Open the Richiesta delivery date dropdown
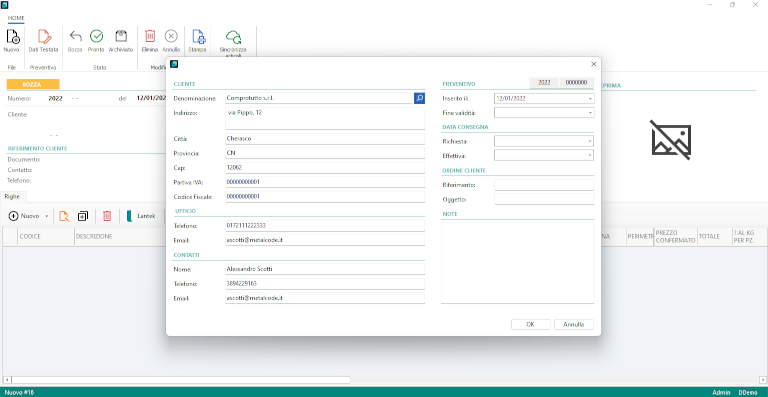Image resolution: width=768 pixels, height=397 pixels. [590, 141]
